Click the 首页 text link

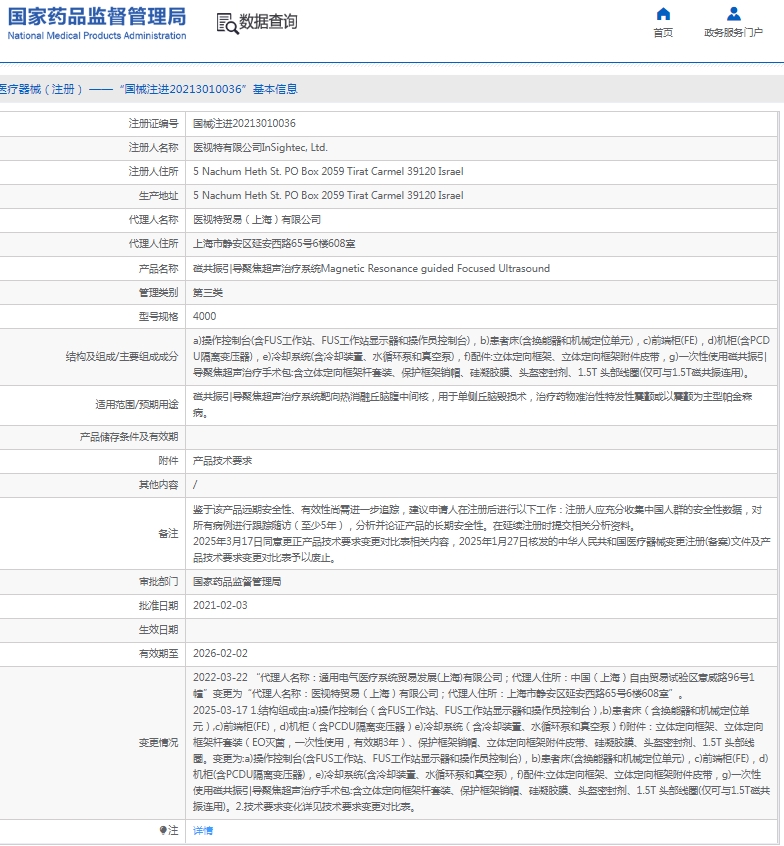[x=663, y=33]
